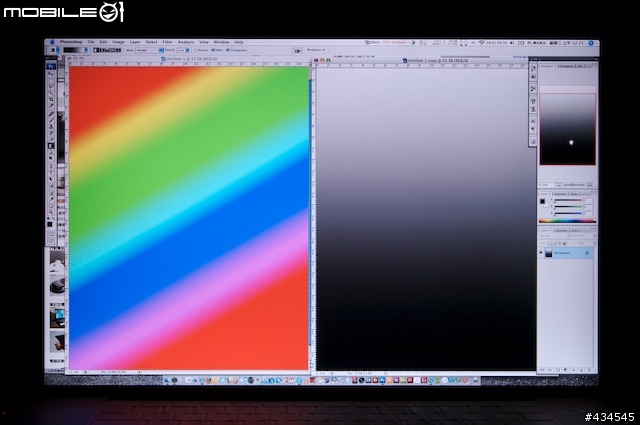Switch to the Swatches tab

pyautogui.click(x=560, y=194)
